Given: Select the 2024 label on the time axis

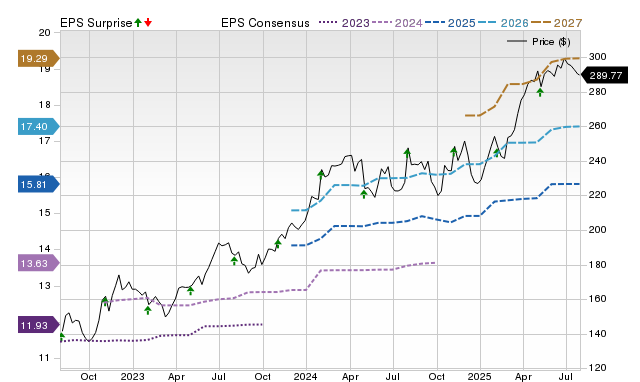Looking at the screenshot, I should 306,376.
